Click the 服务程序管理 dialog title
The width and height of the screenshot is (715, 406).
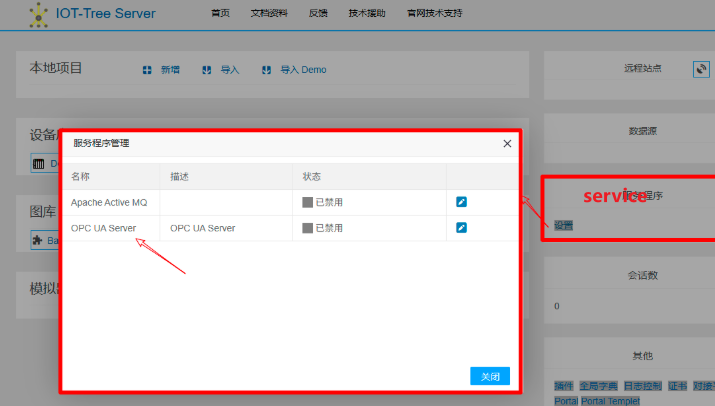pos(101,143)
